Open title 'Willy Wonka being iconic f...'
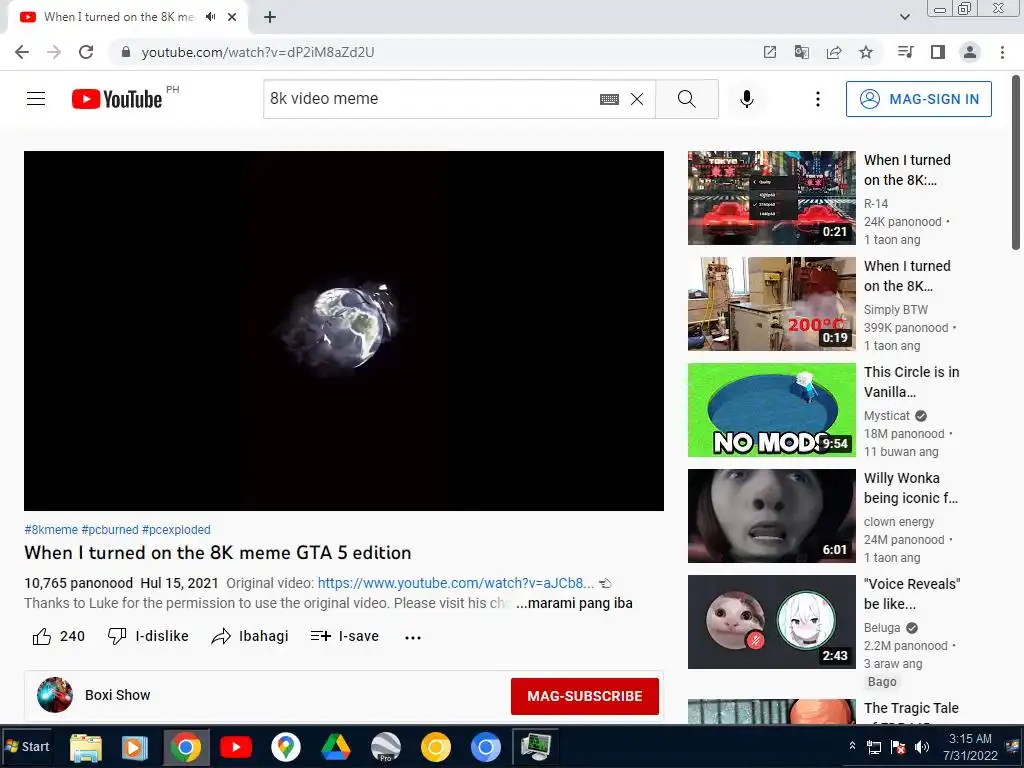This screenshot has width=1024, height=768. point(910,488)
